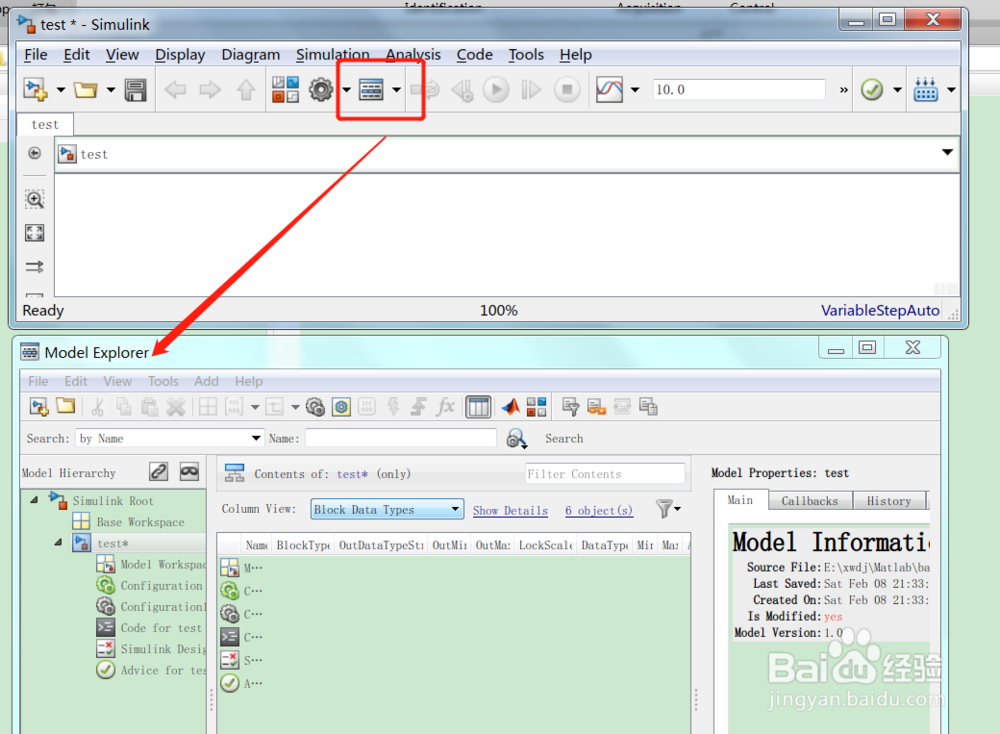Click the BlockType column header
This screenshot has height=734, width=1000.
[303, 545]
